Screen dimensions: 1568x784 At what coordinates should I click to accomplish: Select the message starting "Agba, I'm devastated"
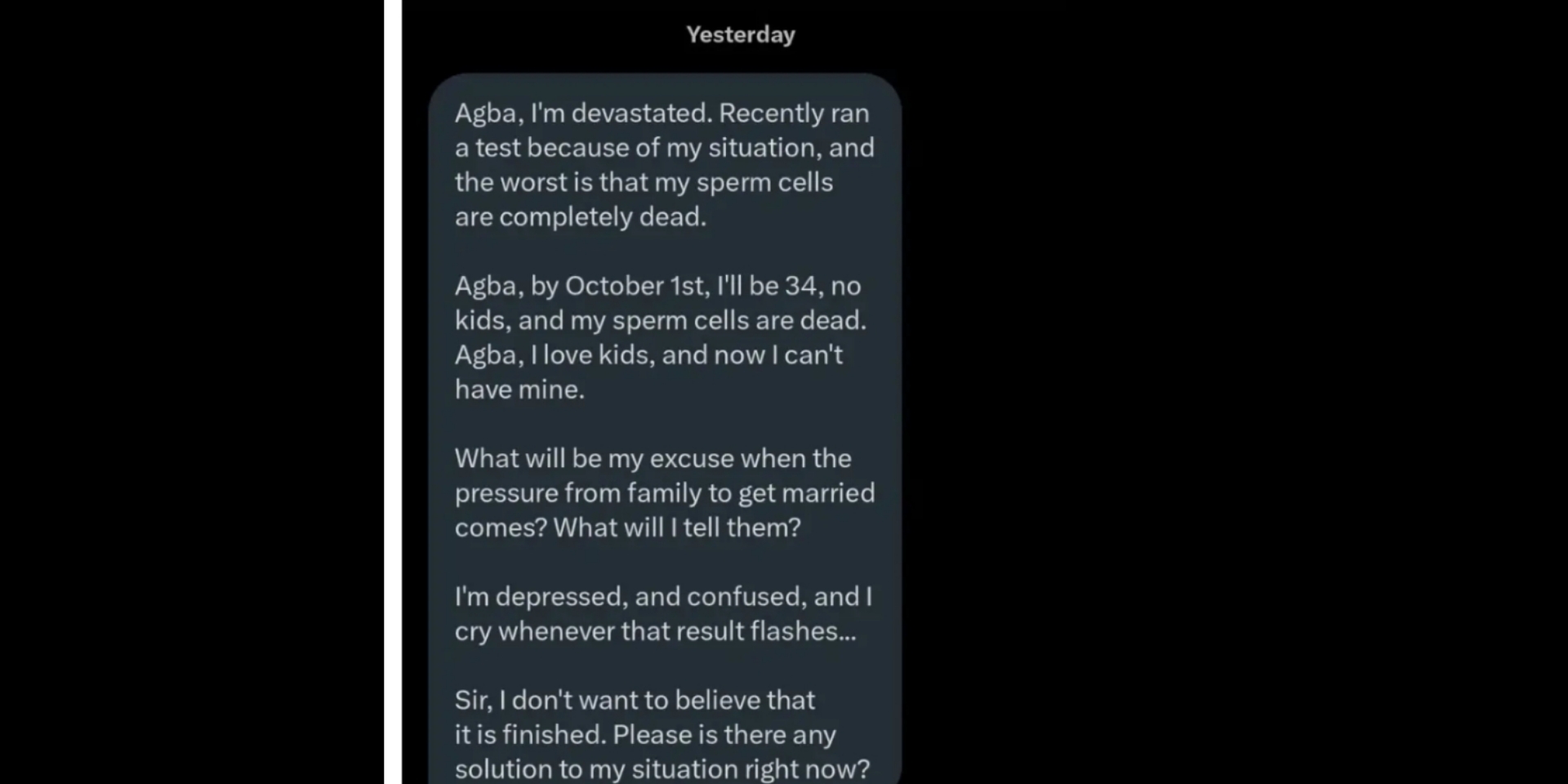[x=665, y=429]
